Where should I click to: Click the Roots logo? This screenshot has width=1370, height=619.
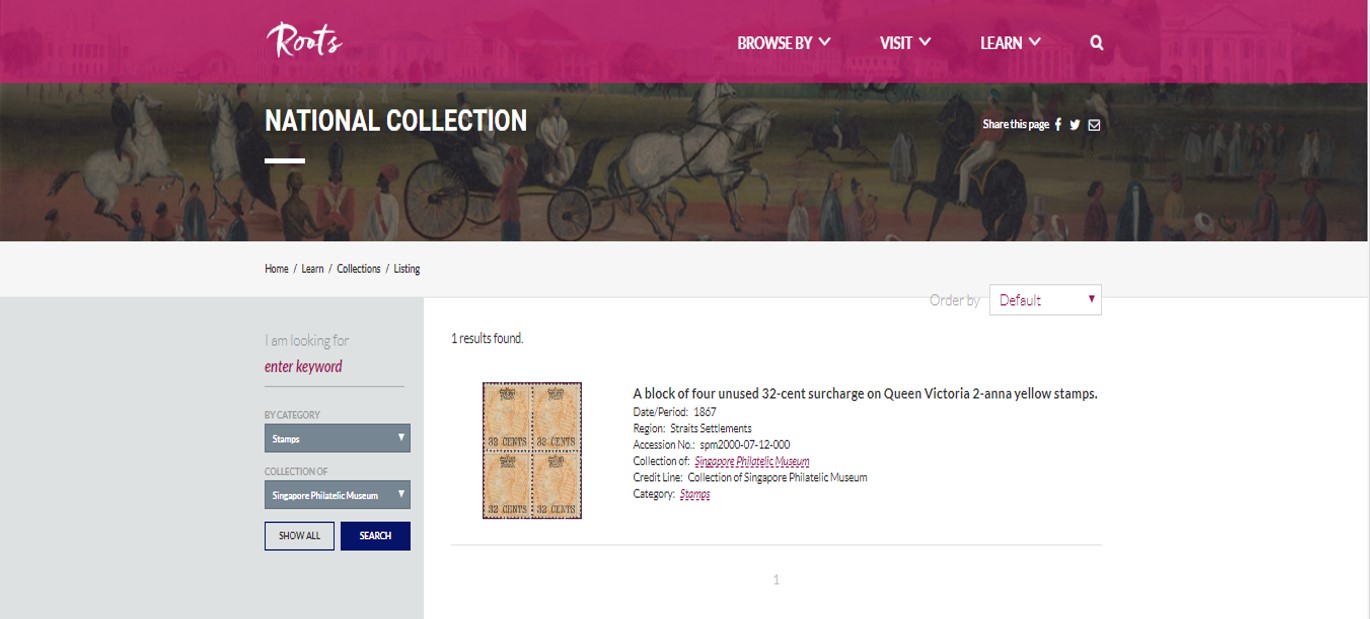(x=304, y=40)
